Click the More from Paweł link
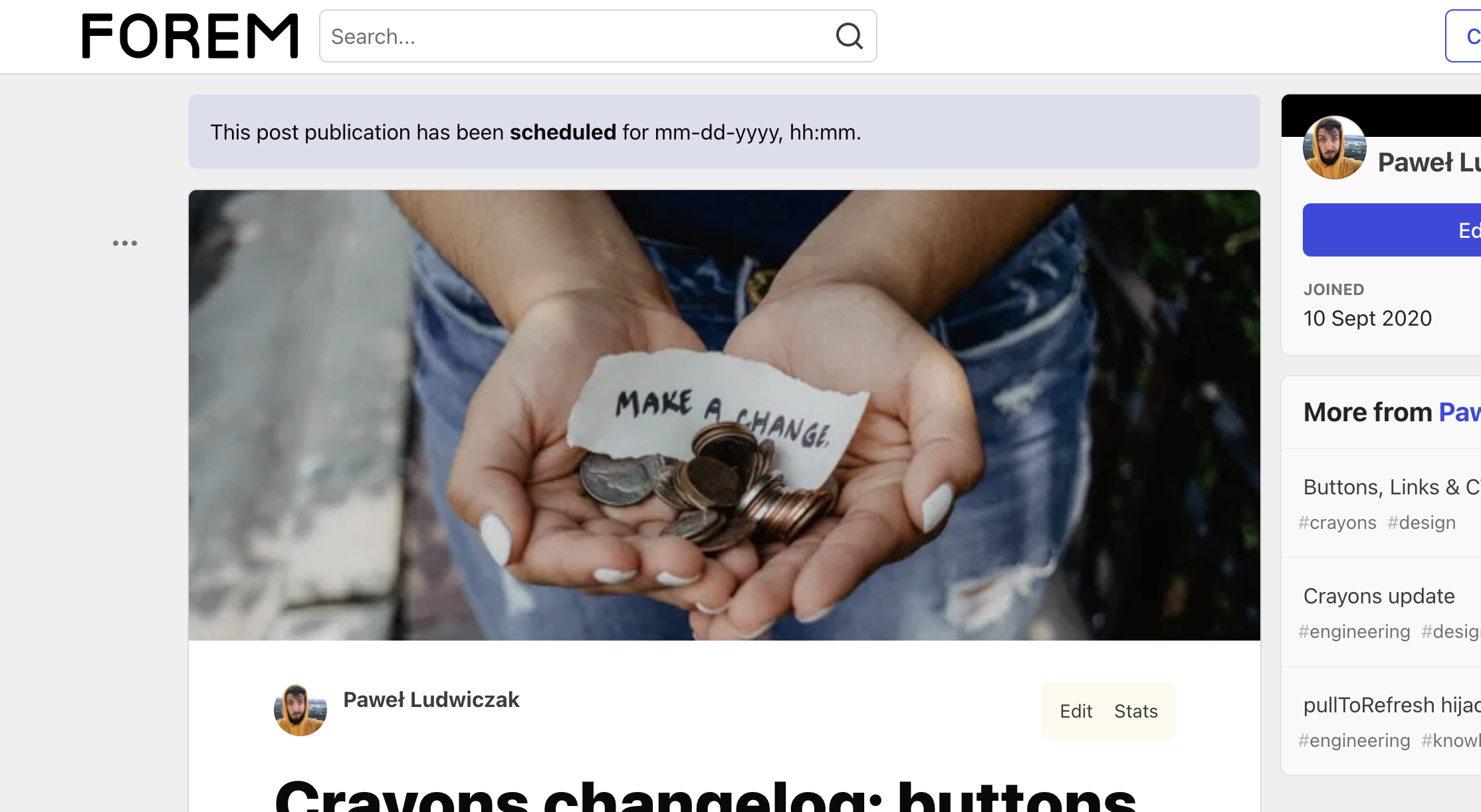This screenshot has width=1481, height=812. (x=1460, y=412)
